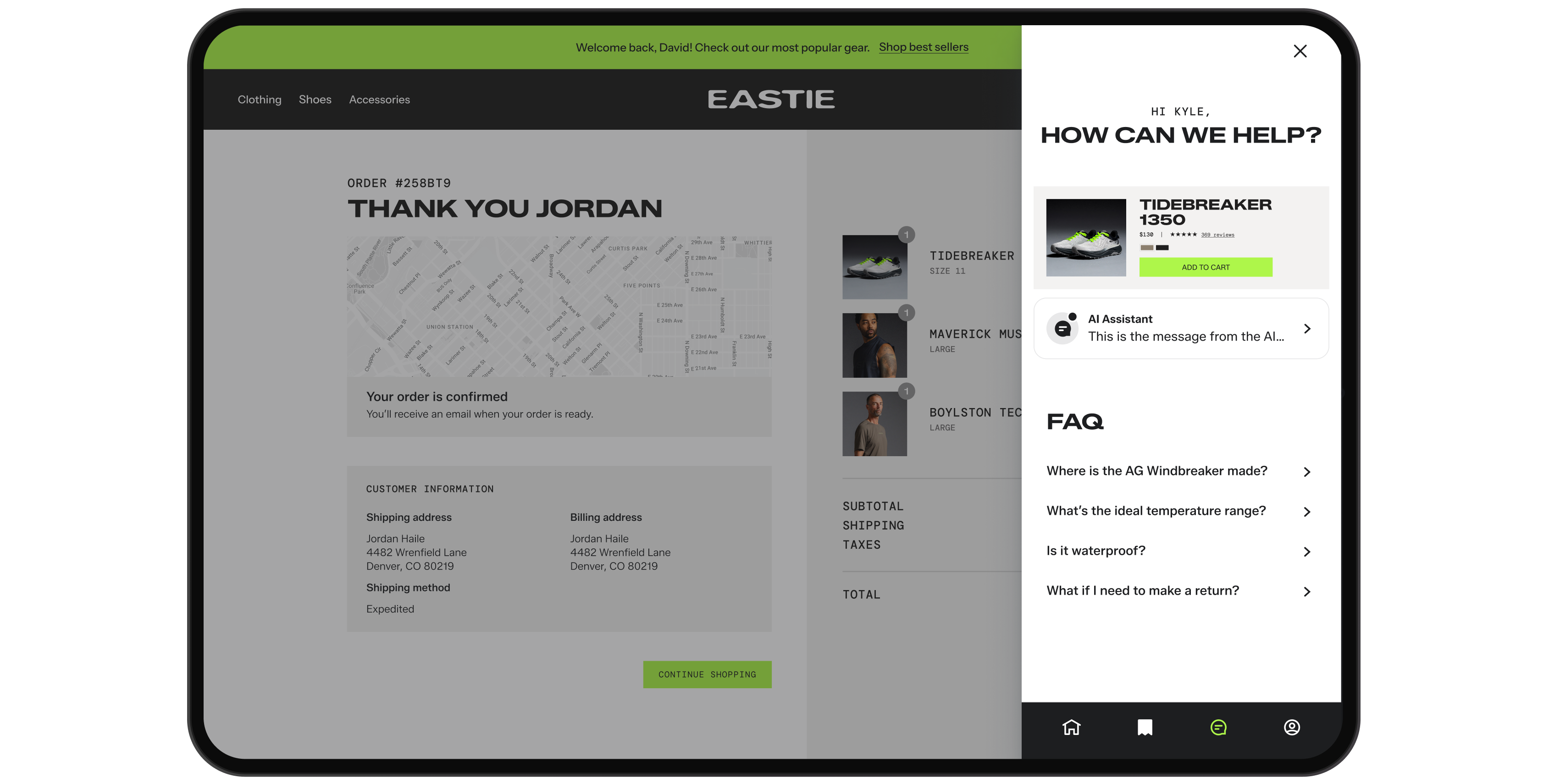Click the Boylston tee thumbnail

point(874,424)
